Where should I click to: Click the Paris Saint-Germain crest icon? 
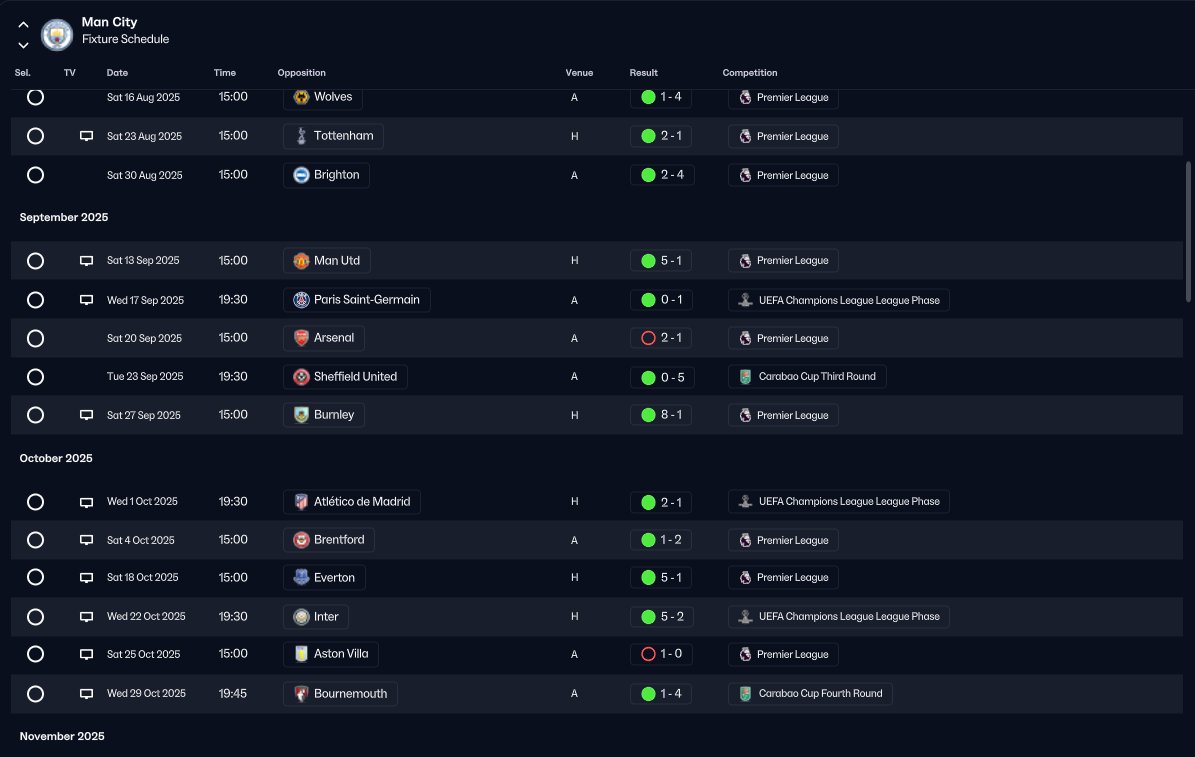(x=301, y=300)
